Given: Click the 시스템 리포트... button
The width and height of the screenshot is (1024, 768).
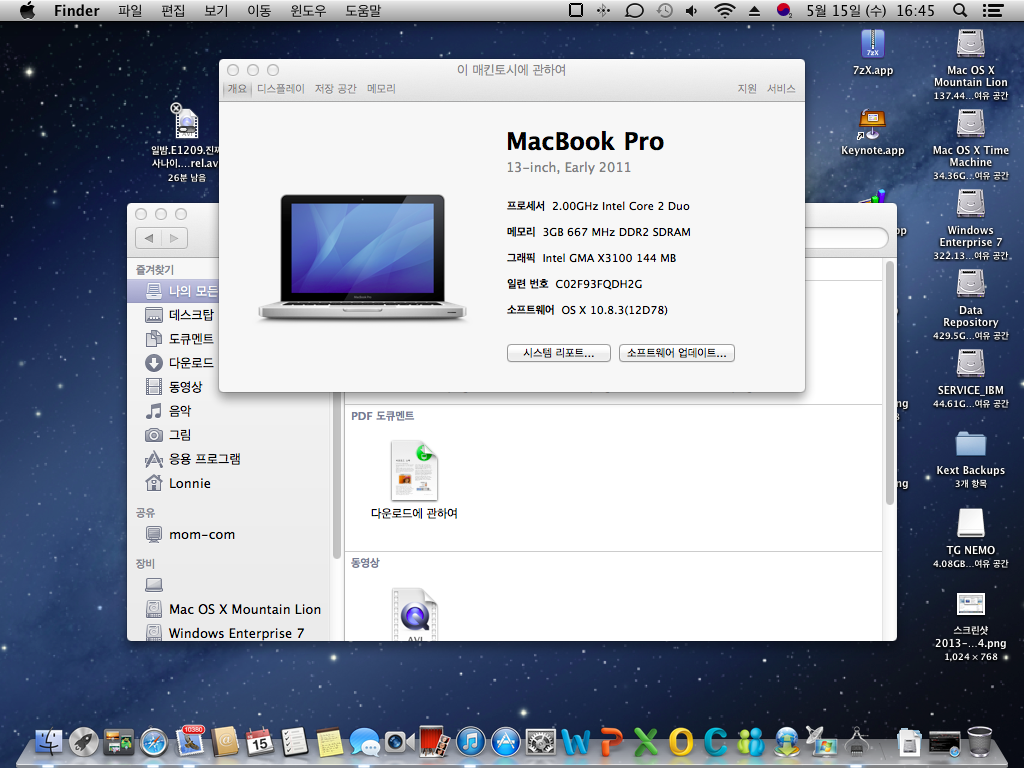Looking at the screenshot, I should tap(558, 353).
